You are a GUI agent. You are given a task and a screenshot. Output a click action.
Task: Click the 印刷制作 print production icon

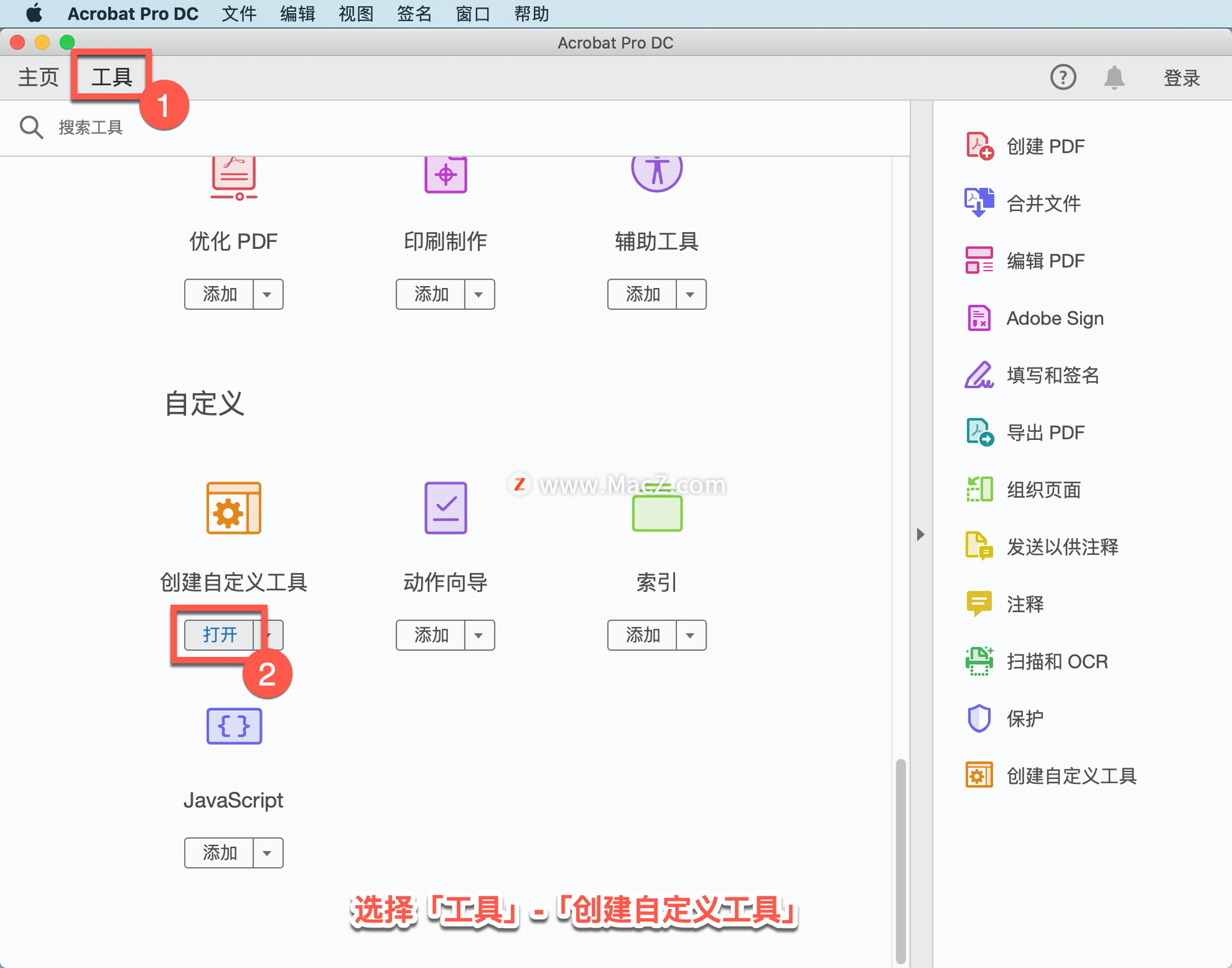pyautogui.click(x=445, y=174)
